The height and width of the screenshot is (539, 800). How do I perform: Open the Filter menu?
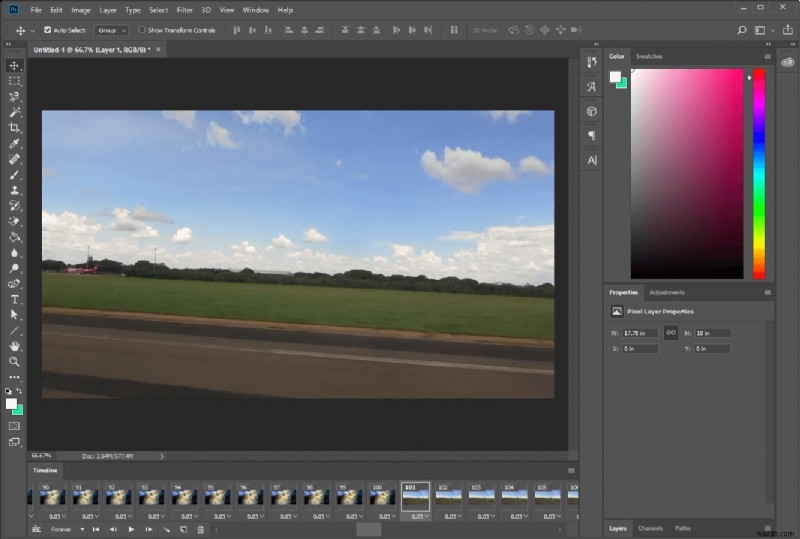point(185,9)
